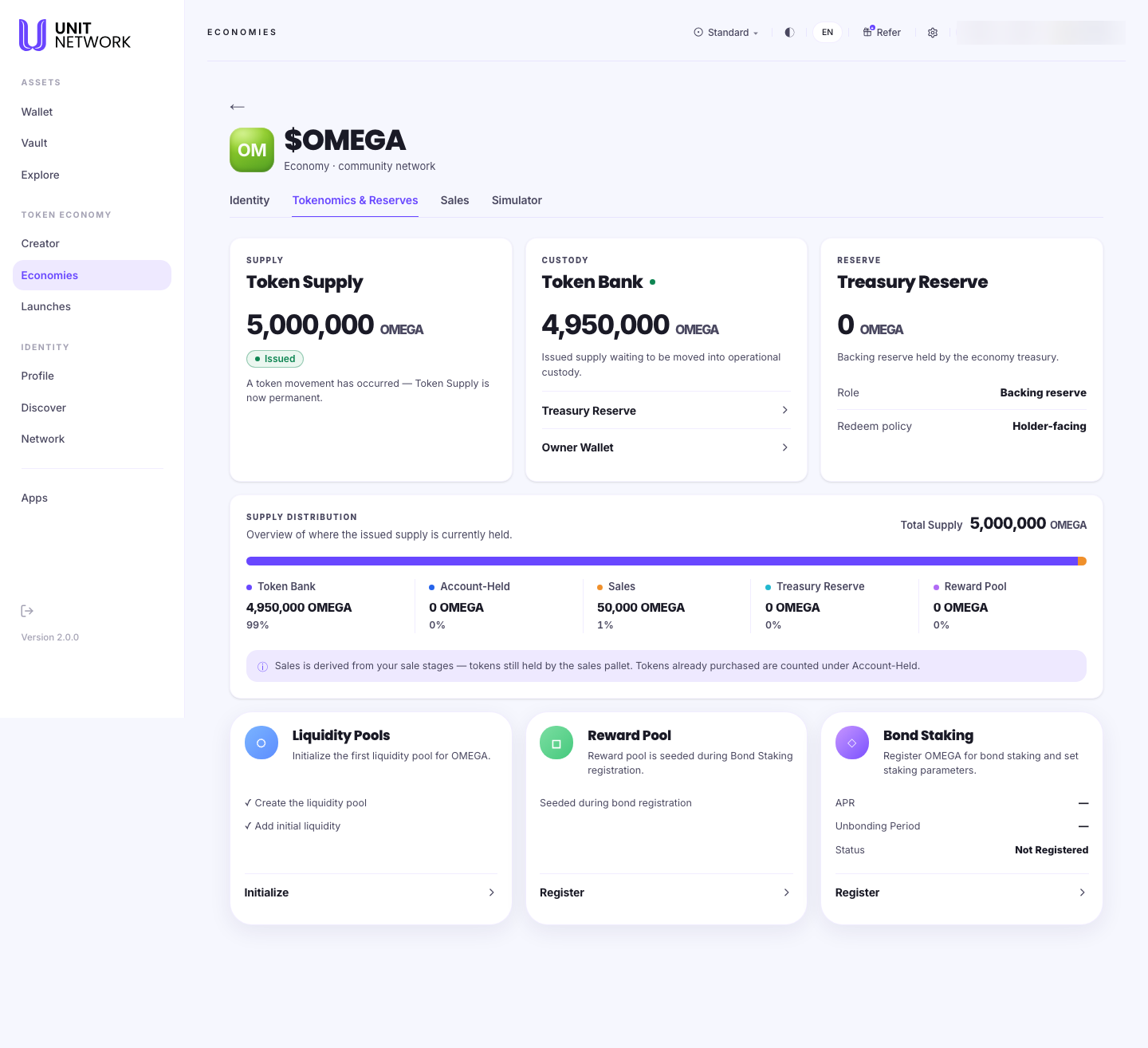Click Reward Pool Register chevron
This screenshot has width=1148, height=1048.
click(787, 892)
